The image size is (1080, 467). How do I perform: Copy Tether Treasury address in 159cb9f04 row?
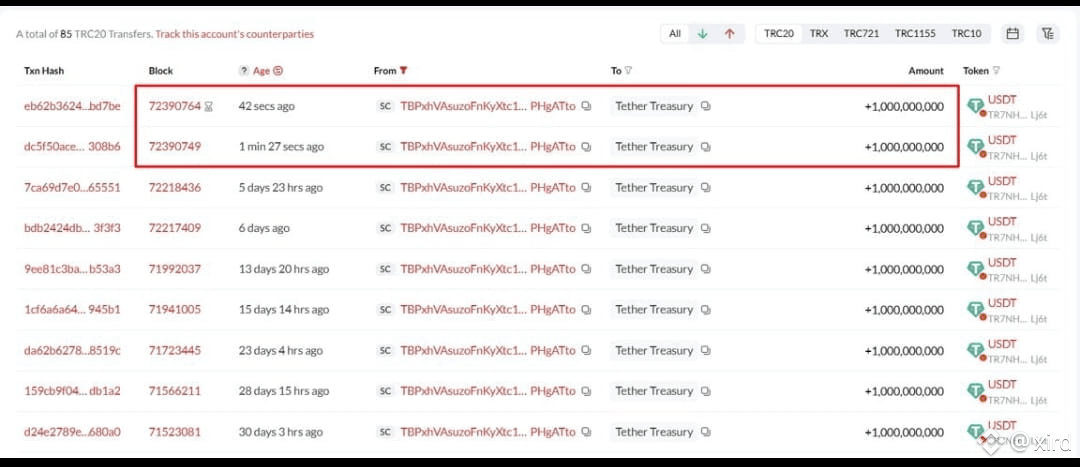[706, 391]
